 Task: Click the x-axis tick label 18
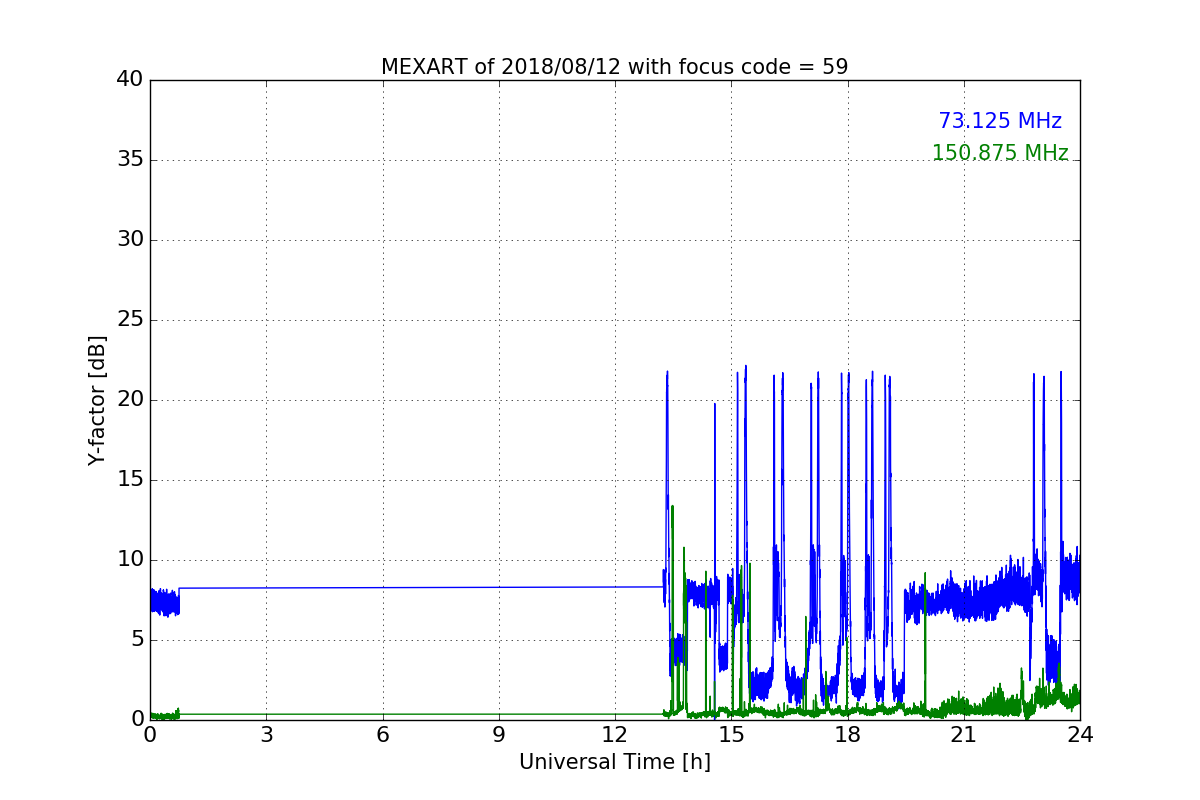click(x=847, y=735)
